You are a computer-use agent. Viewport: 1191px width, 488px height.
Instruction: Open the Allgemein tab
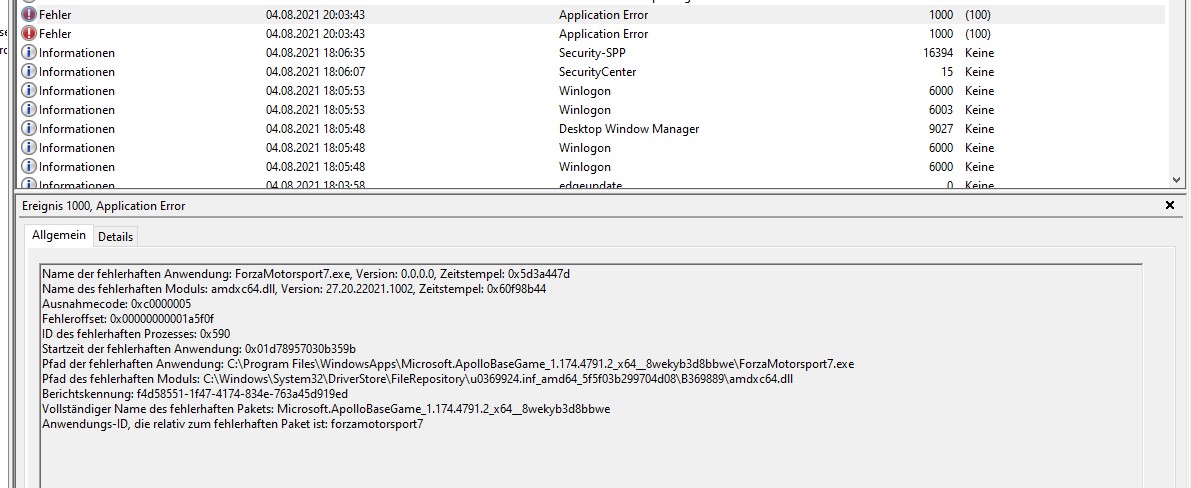58,236
